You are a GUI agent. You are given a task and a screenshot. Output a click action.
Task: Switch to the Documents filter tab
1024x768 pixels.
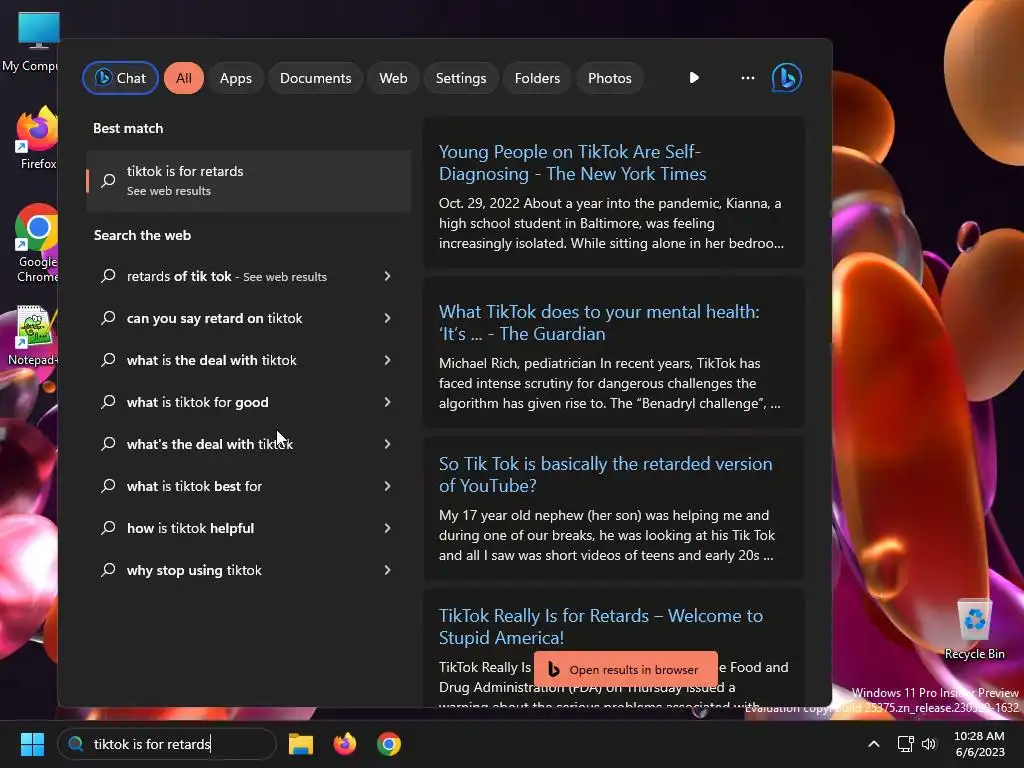point(315,78)
